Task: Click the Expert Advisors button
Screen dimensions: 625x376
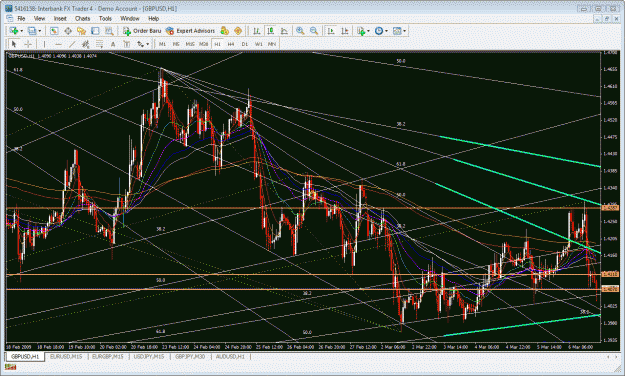Action: (191, 31)
